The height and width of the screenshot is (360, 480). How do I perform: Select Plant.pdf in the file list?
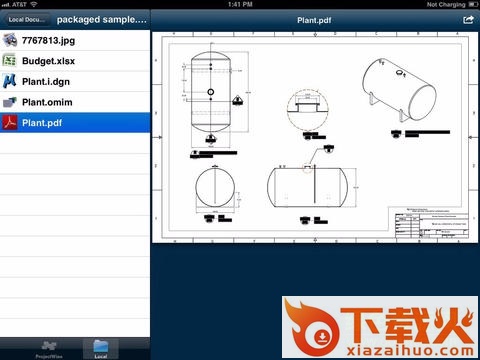coord(75,123)
